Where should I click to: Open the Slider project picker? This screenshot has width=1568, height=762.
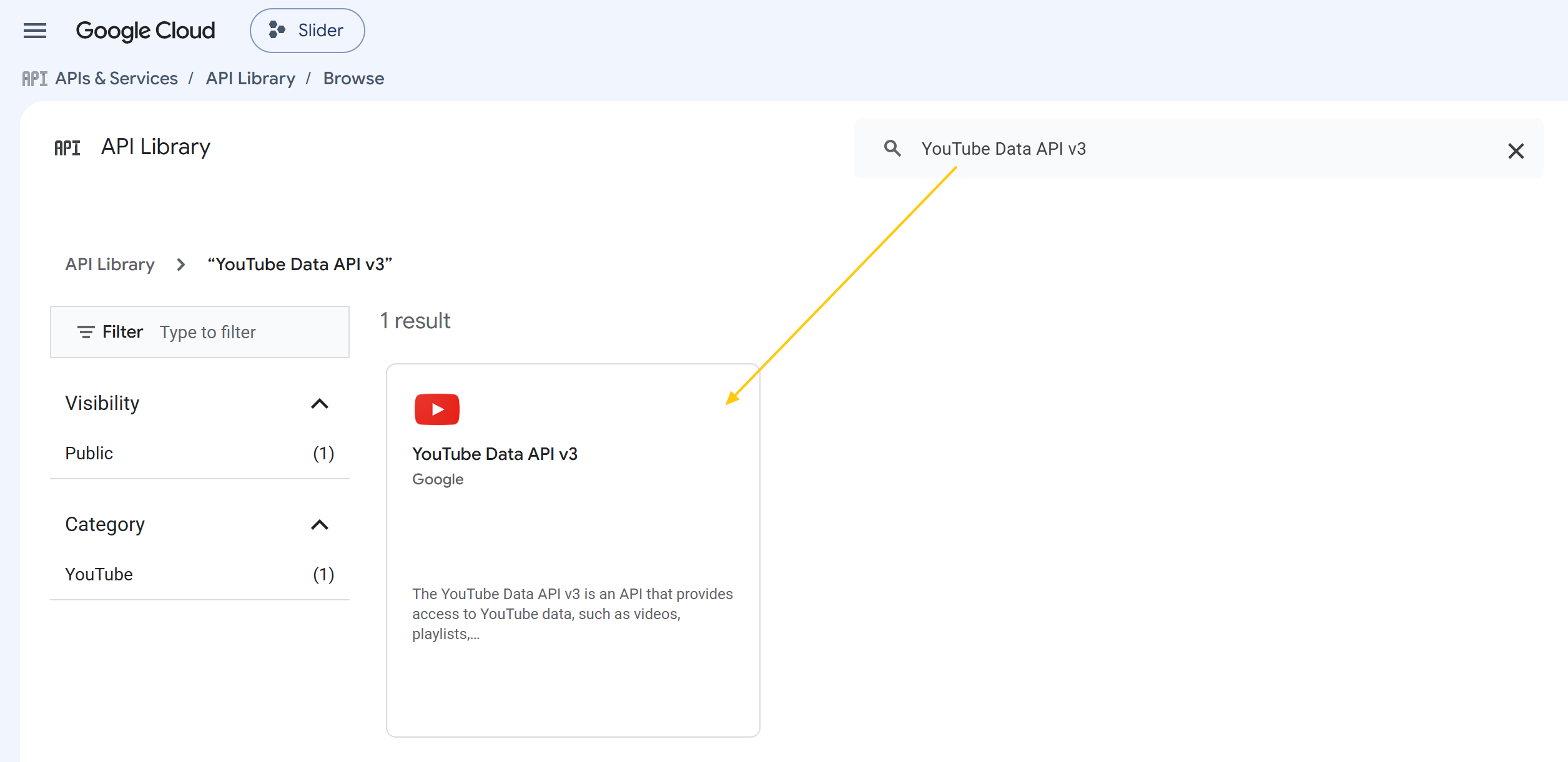click(307, 31)
